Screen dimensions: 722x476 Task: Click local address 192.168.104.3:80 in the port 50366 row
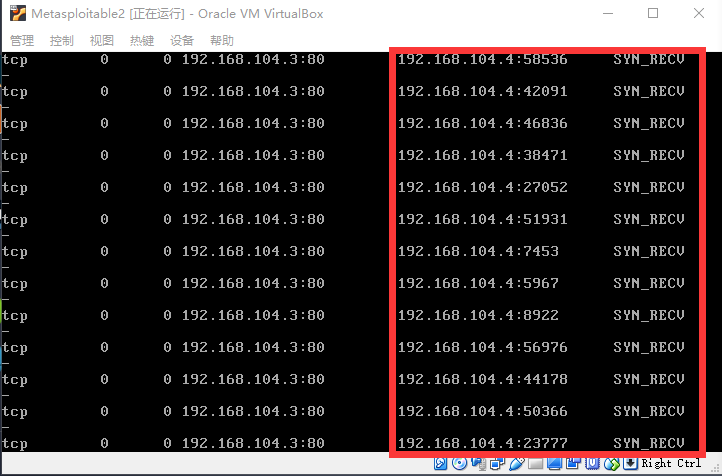[x=253, y=411]
